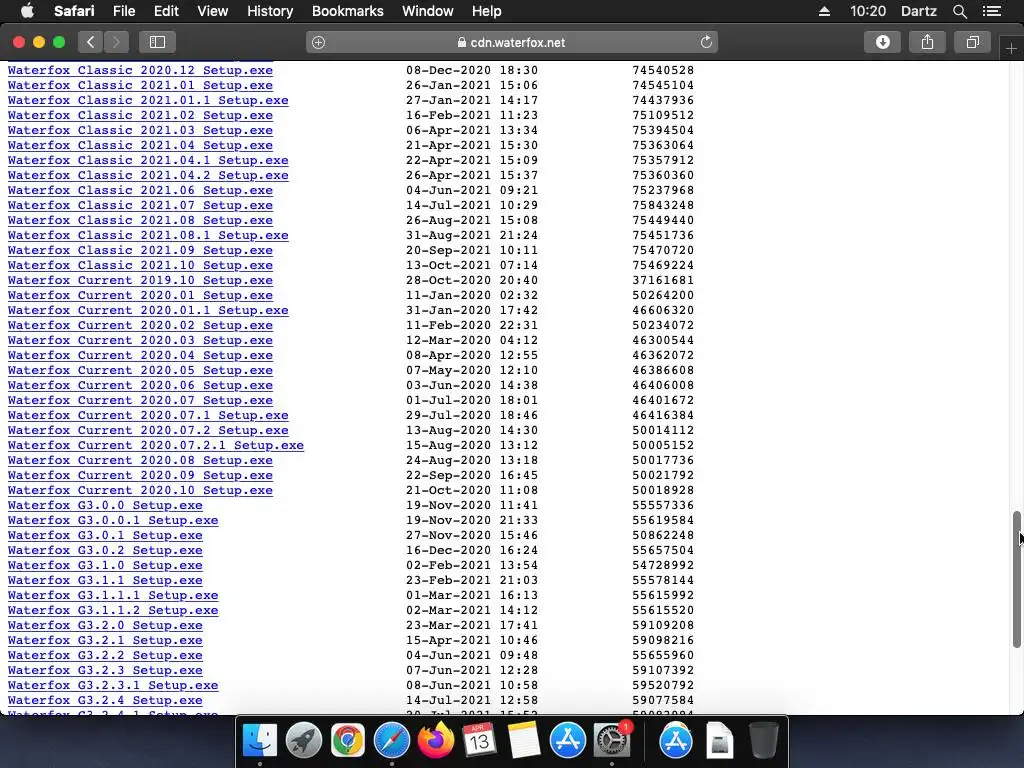Click the file size 59520792

click(x=663, y=686)
